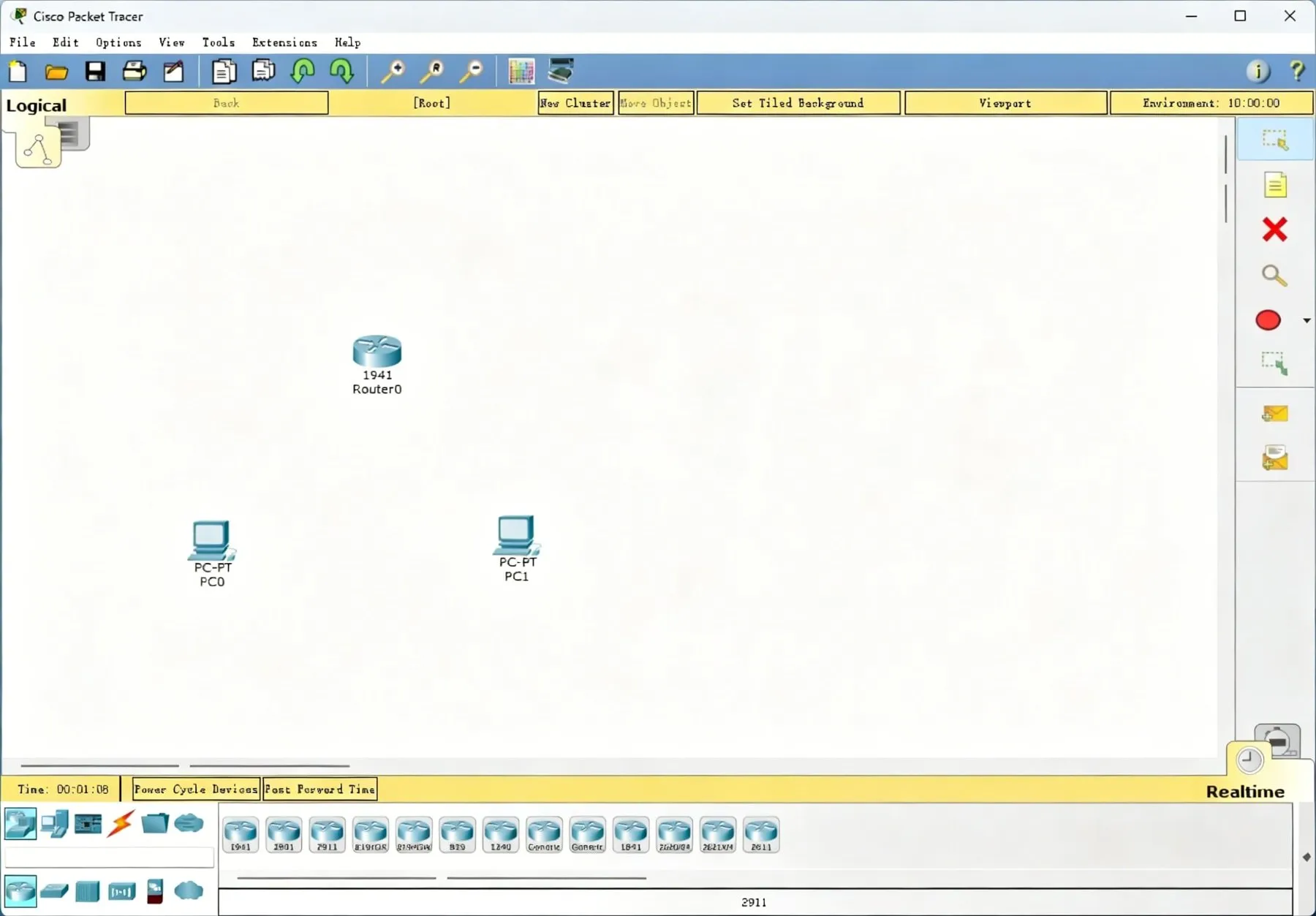Viewport: 1316px width, 916px height.
Task: Open the network information icon
Action: (1258, 71)
